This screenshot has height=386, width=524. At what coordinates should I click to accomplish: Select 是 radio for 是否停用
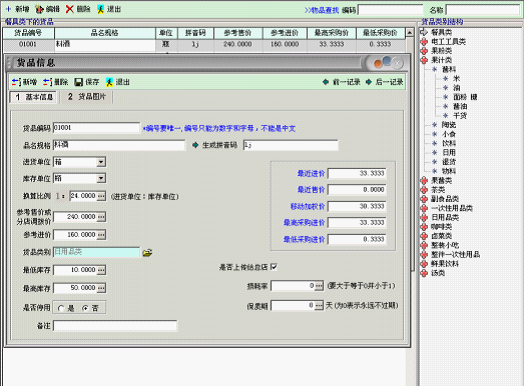pos(61,308)
